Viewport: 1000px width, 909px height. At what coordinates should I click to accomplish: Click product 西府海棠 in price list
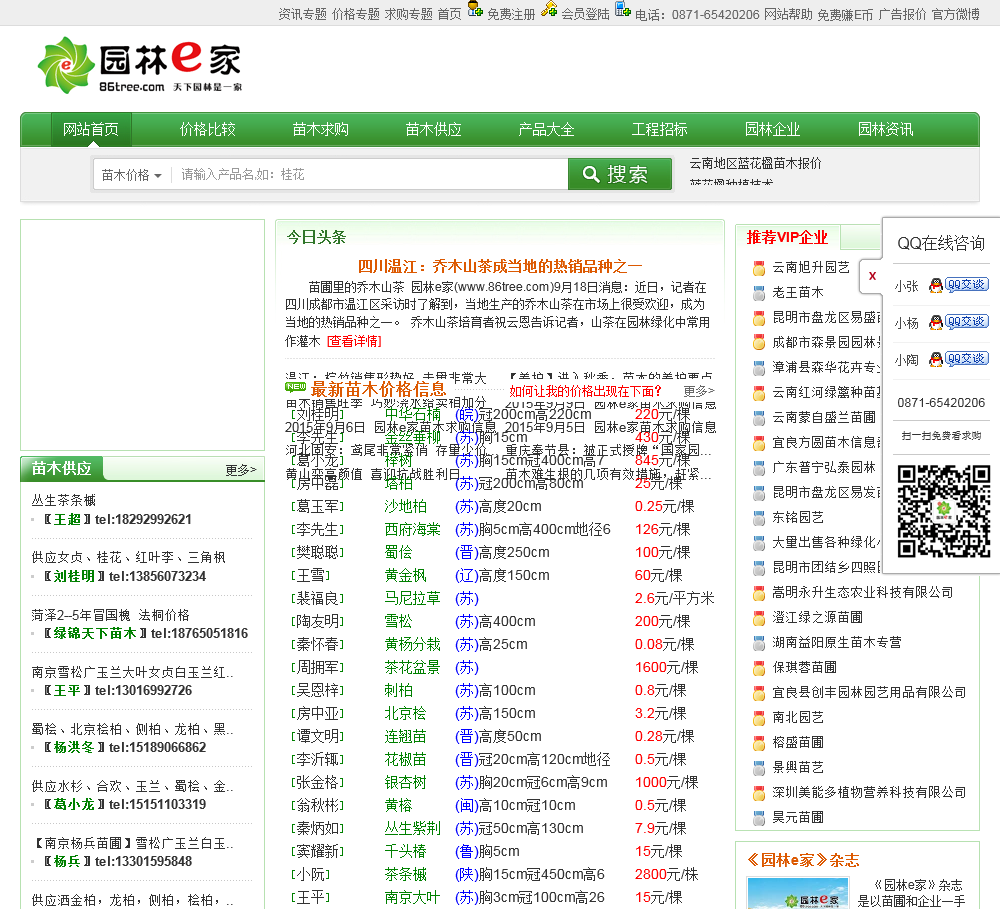[412, 529]
